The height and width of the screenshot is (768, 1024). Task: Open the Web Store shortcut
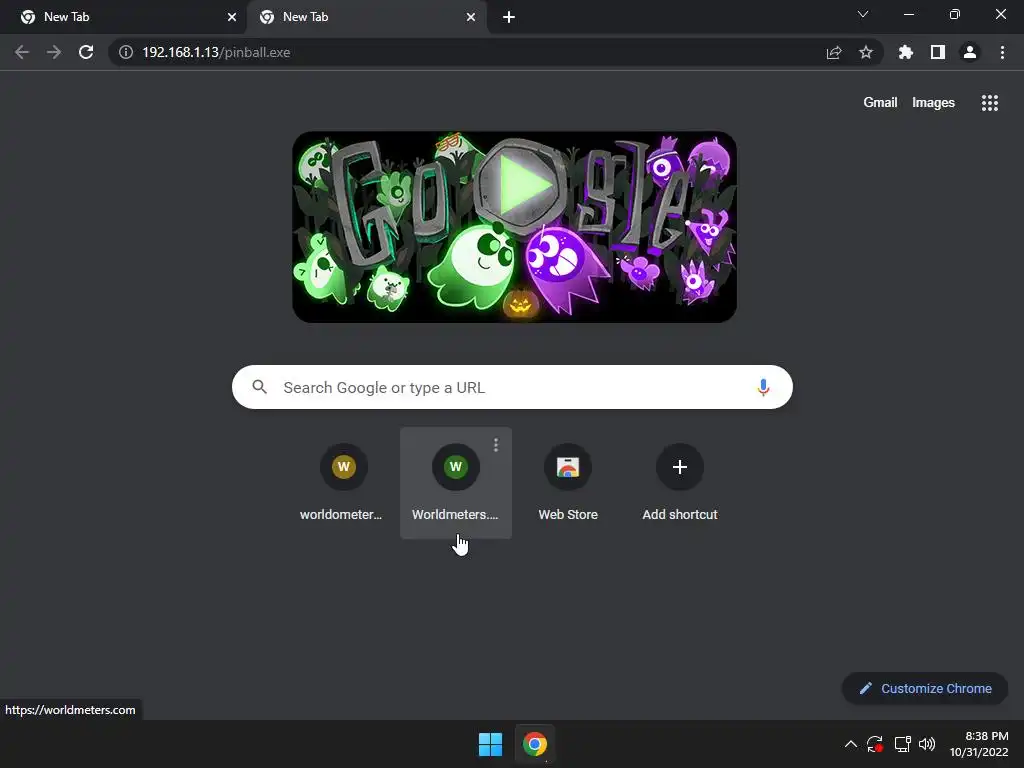(568, 483)
